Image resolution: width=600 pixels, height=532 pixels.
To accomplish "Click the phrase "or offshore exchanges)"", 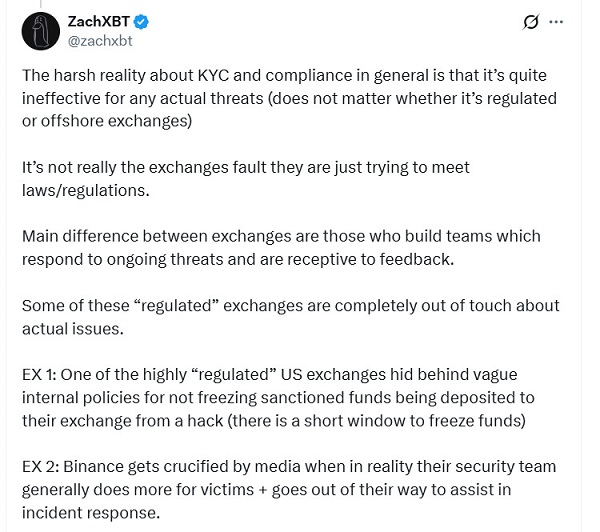I will tap(103, 121).
